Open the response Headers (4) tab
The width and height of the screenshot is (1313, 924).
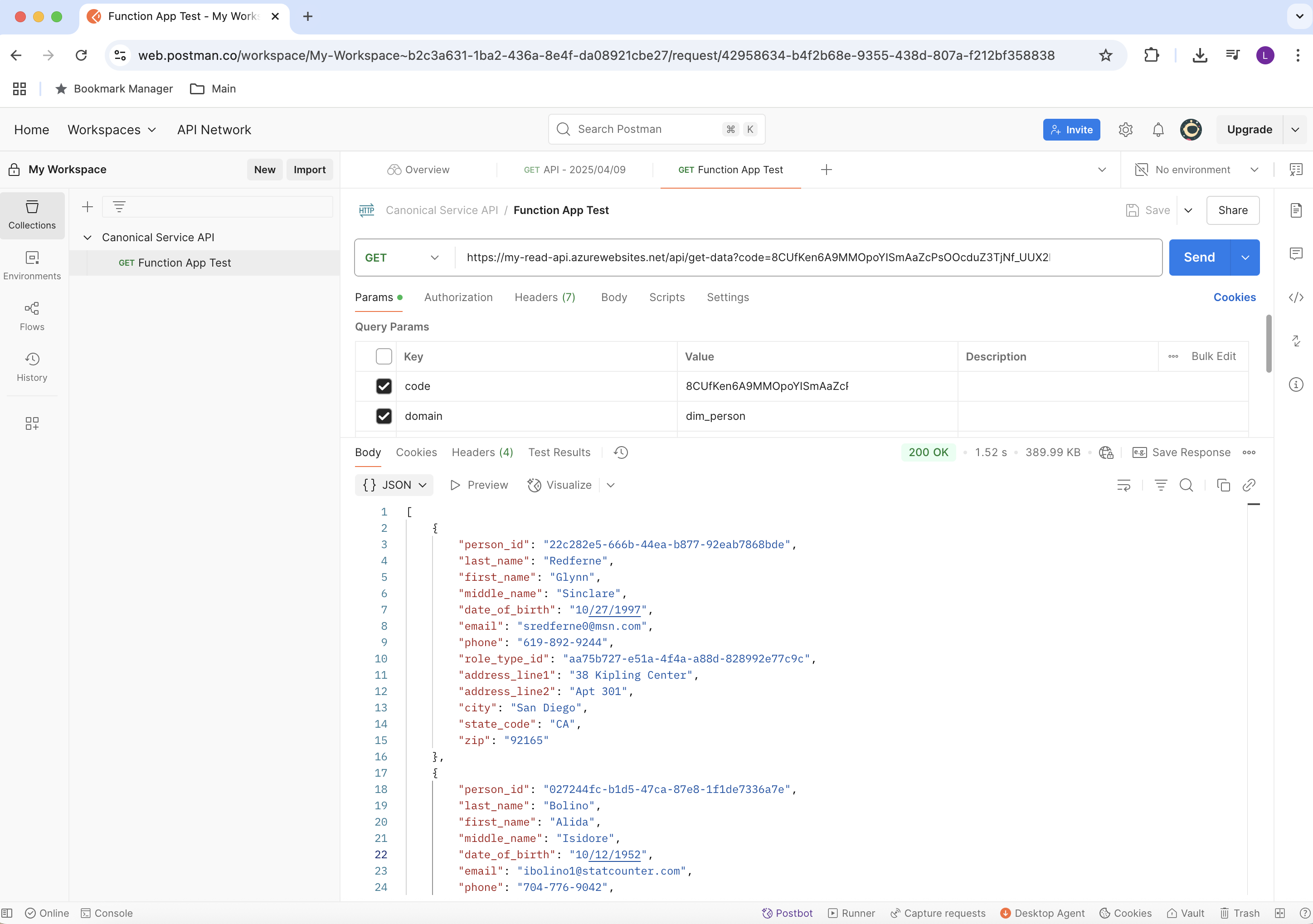(482, 452)
